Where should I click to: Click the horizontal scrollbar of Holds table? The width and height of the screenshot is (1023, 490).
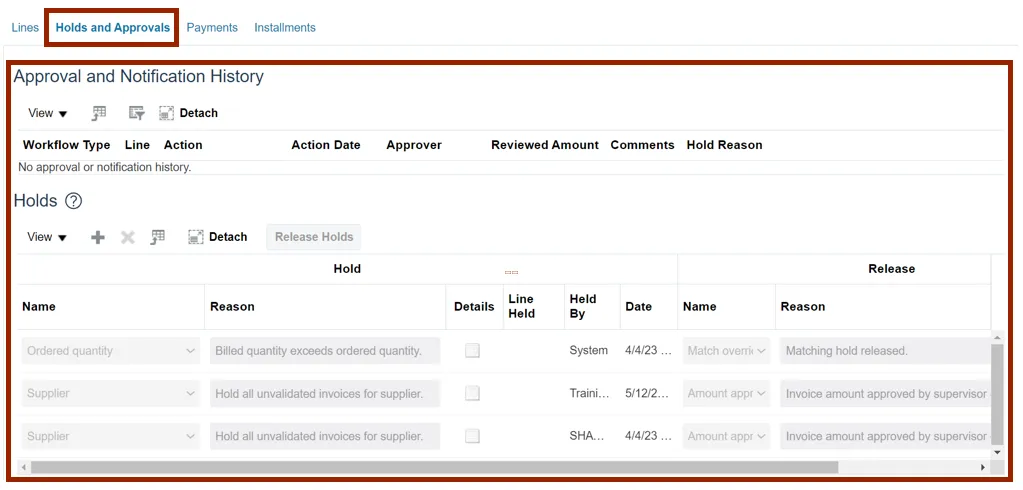[430, 467]
